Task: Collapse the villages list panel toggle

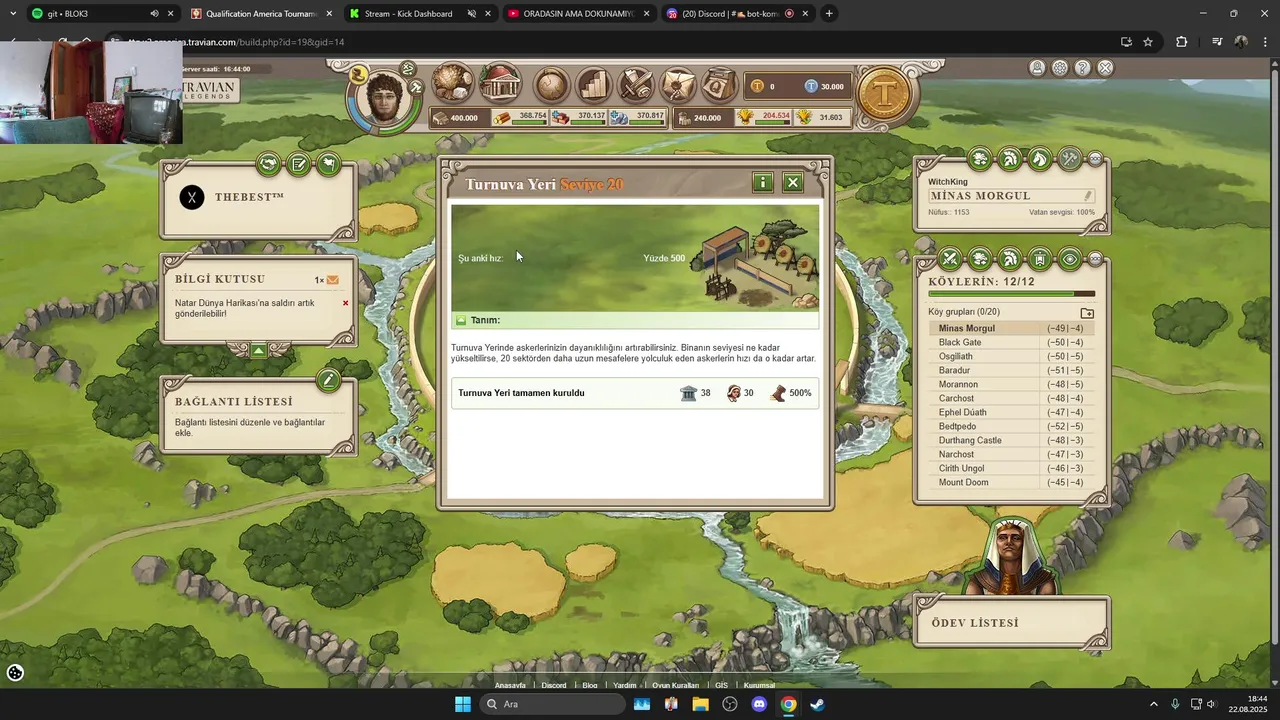Action: pos(1095,259)
